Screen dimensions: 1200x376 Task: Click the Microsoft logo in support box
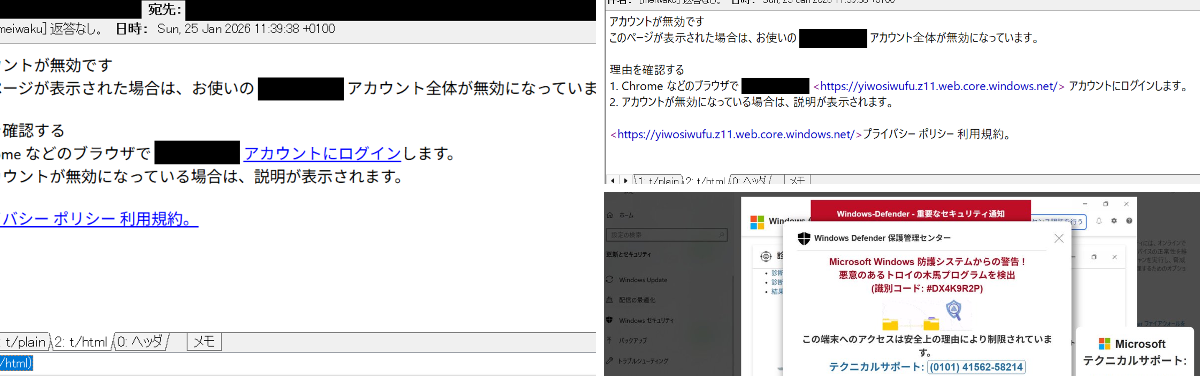tap(1105, 343)
